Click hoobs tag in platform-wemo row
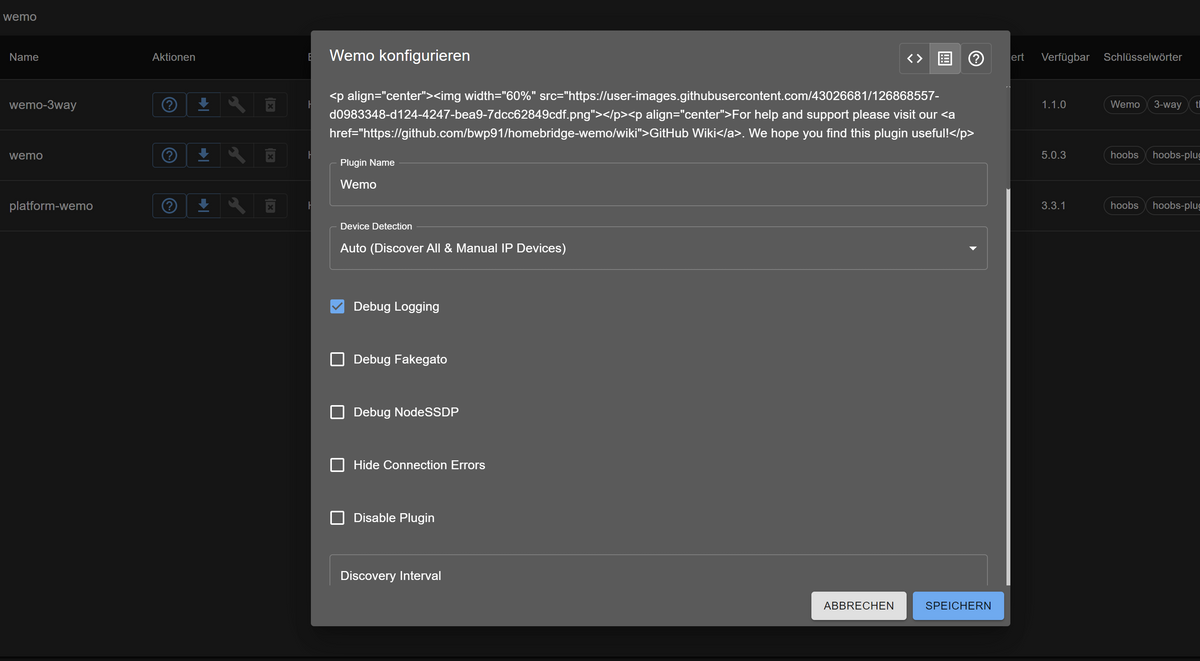 click(1124, 205)
